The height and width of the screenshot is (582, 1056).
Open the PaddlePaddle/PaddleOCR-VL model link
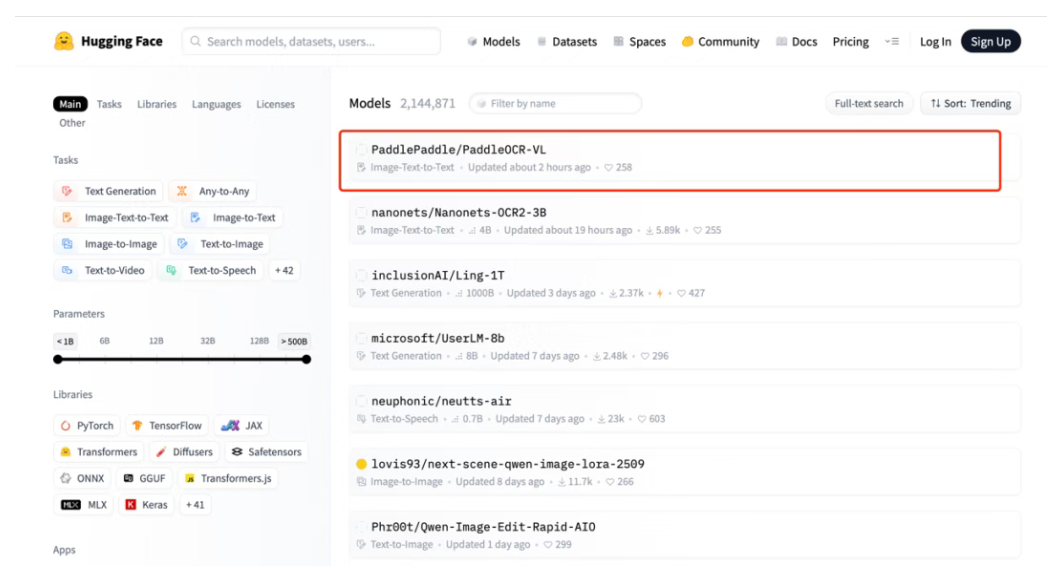(458, 150)
